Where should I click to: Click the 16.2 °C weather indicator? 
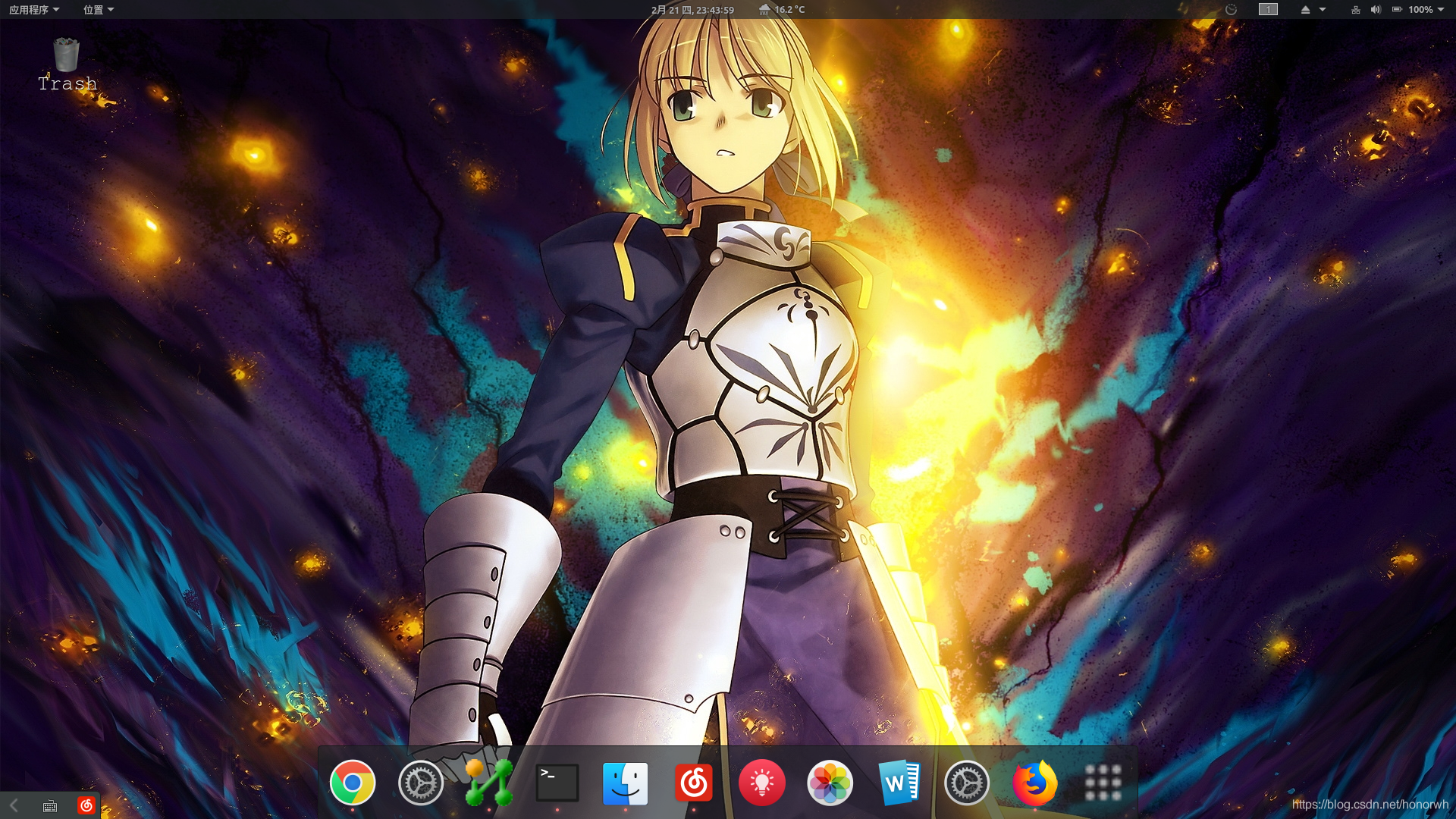[x=782, y=10]
